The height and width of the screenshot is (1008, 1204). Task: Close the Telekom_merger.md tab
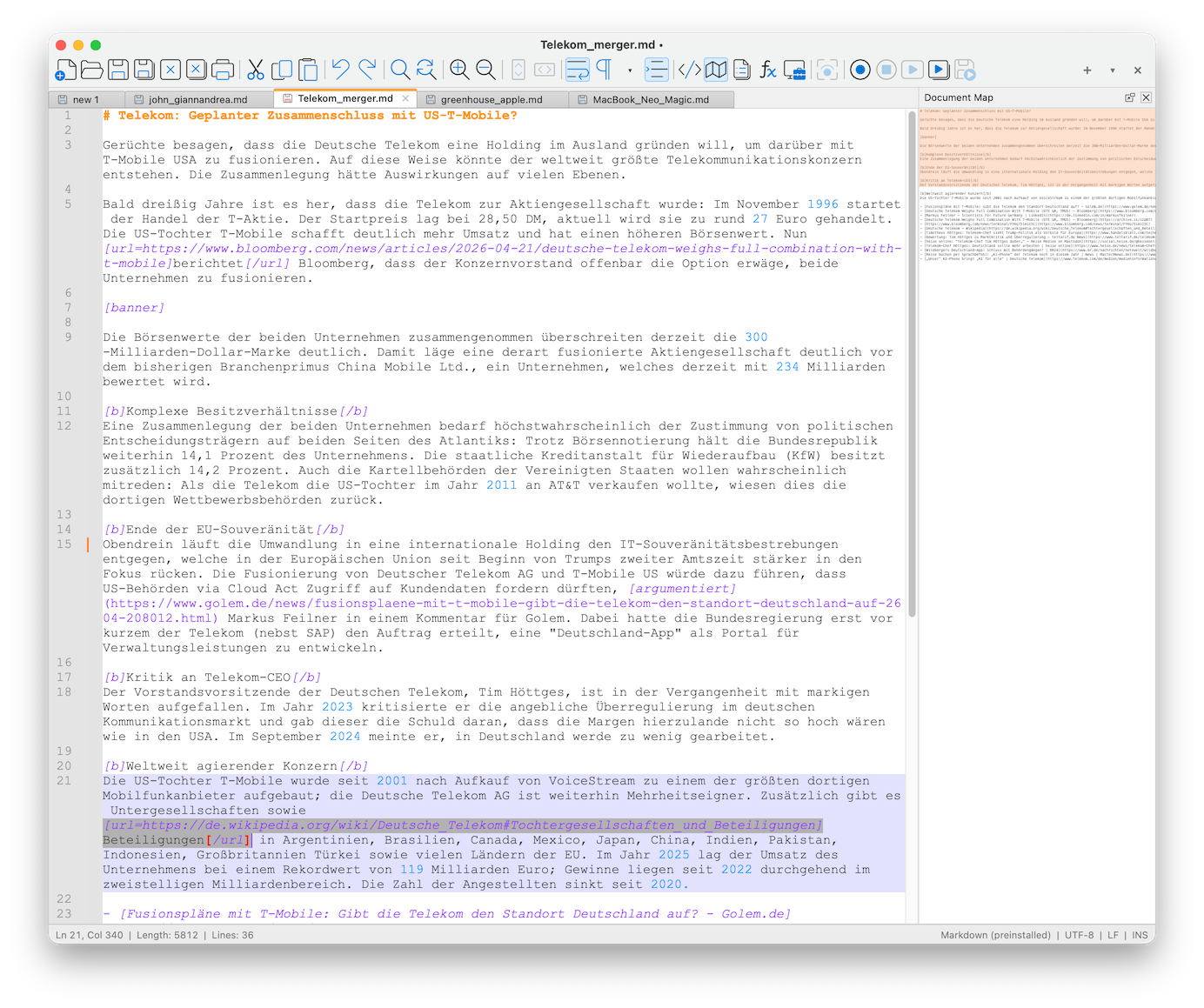pos(405,98)
